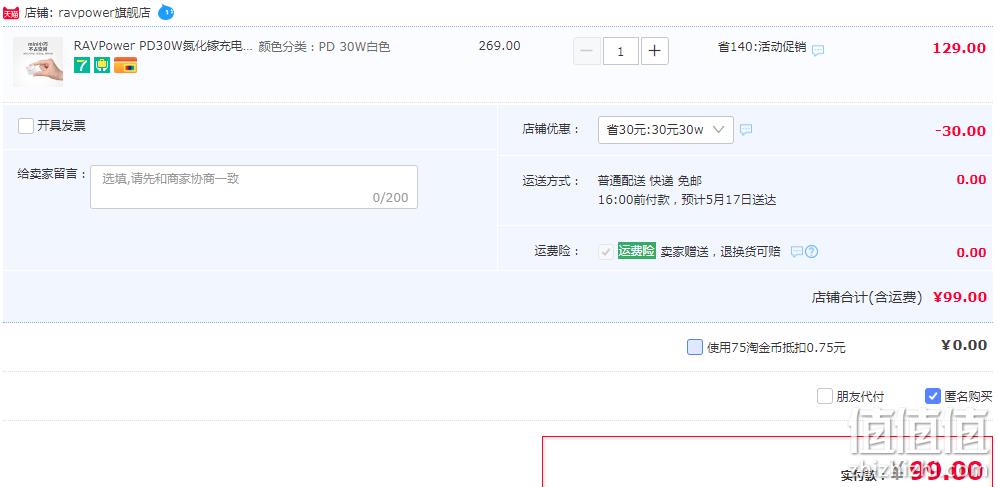This screenshot has height=487, width=998.
Task: Click the 卖家赠送，退换货可赔 text
Action: (x=720, y=251)
